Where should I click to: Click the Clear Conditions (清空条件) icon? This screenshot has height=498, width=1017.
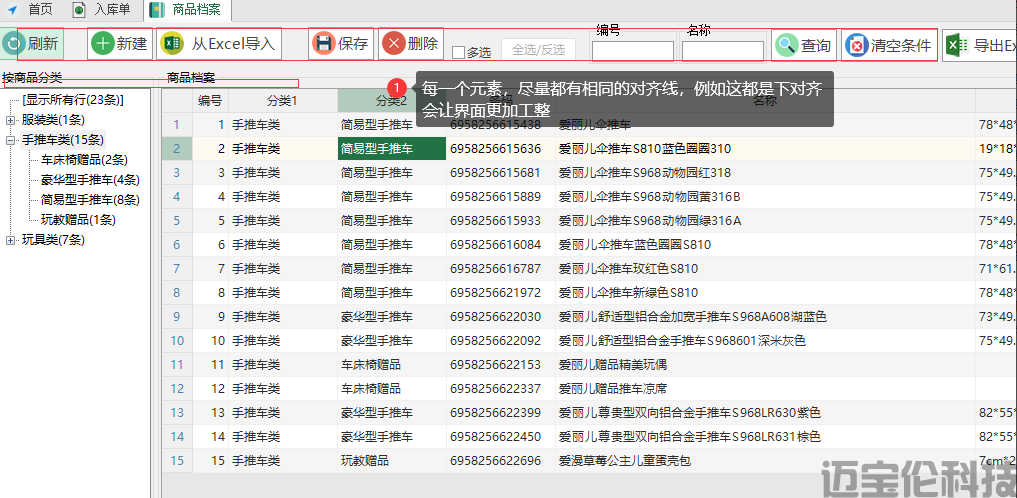[x=857, y=45]
